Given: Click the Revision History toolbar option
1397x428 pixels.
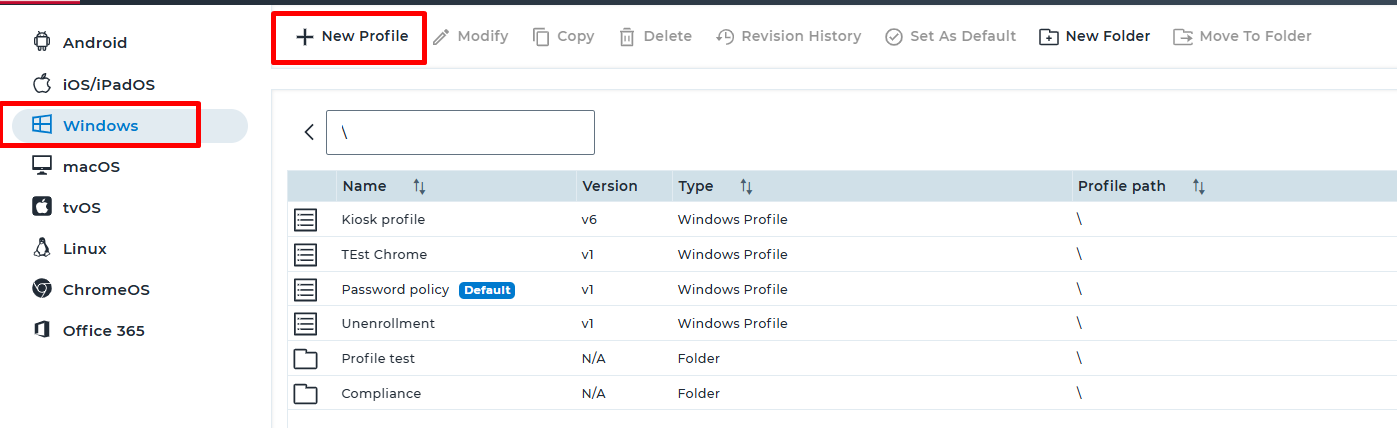Looking at the screenshot, I should pos(789,37).
